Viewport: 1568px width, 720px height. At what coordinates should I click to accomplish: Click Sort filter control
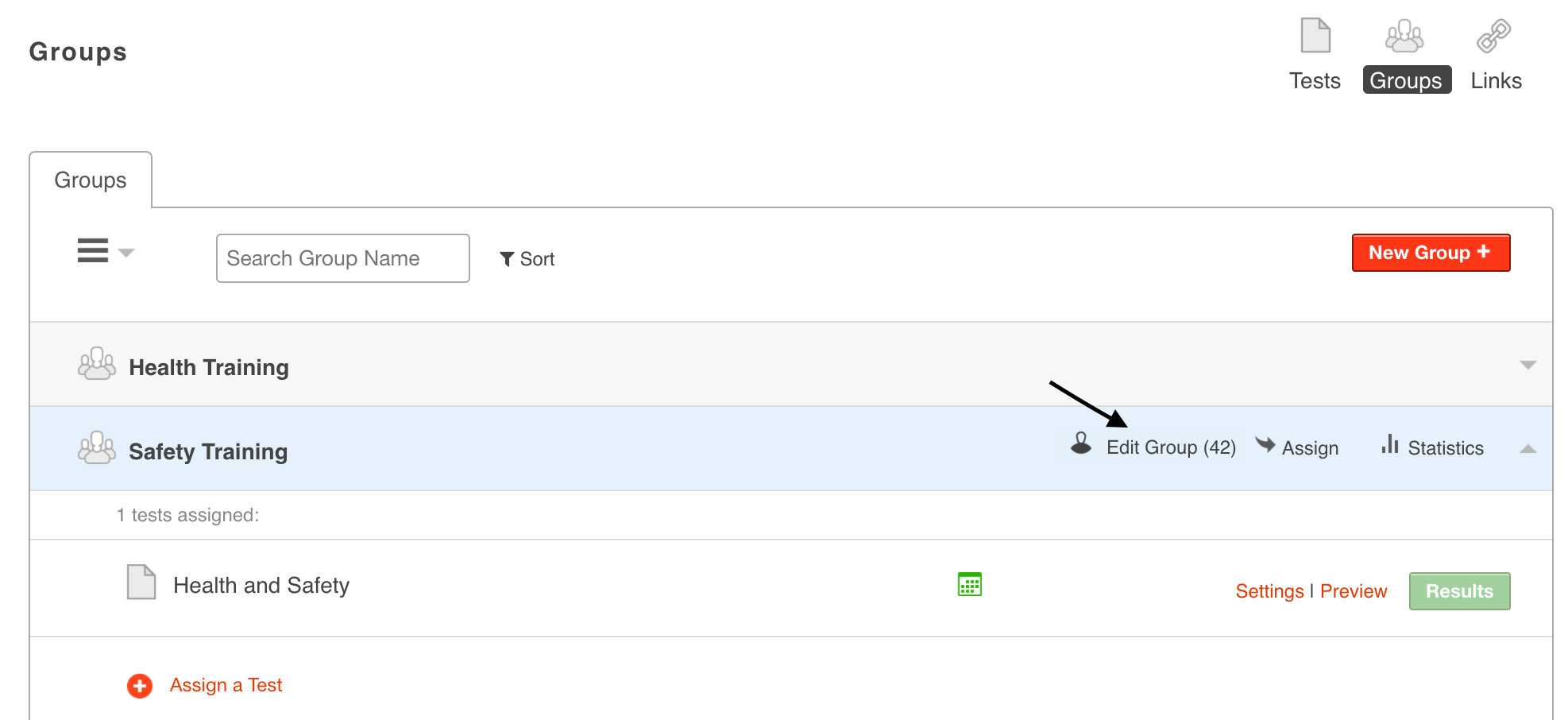pyautogui.click(x=527, y=259)
